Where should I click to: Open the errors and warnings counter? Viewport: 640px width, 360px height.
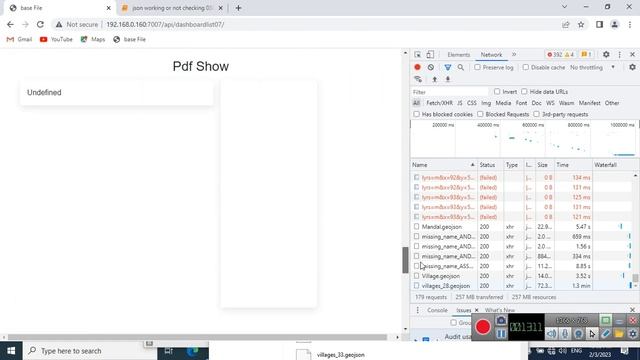[x=561, y=55]
